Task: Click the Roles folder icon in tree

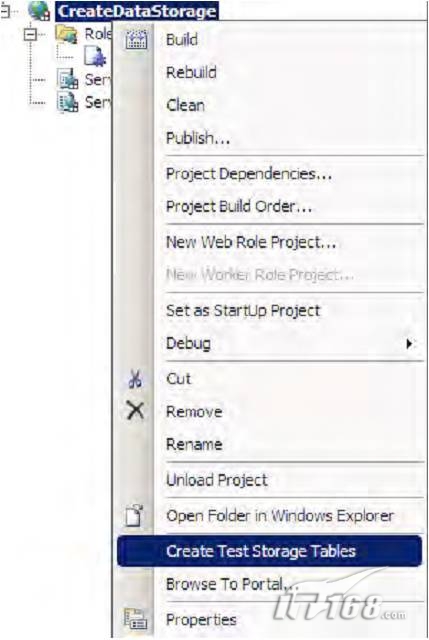Action: tap(66, 33)
